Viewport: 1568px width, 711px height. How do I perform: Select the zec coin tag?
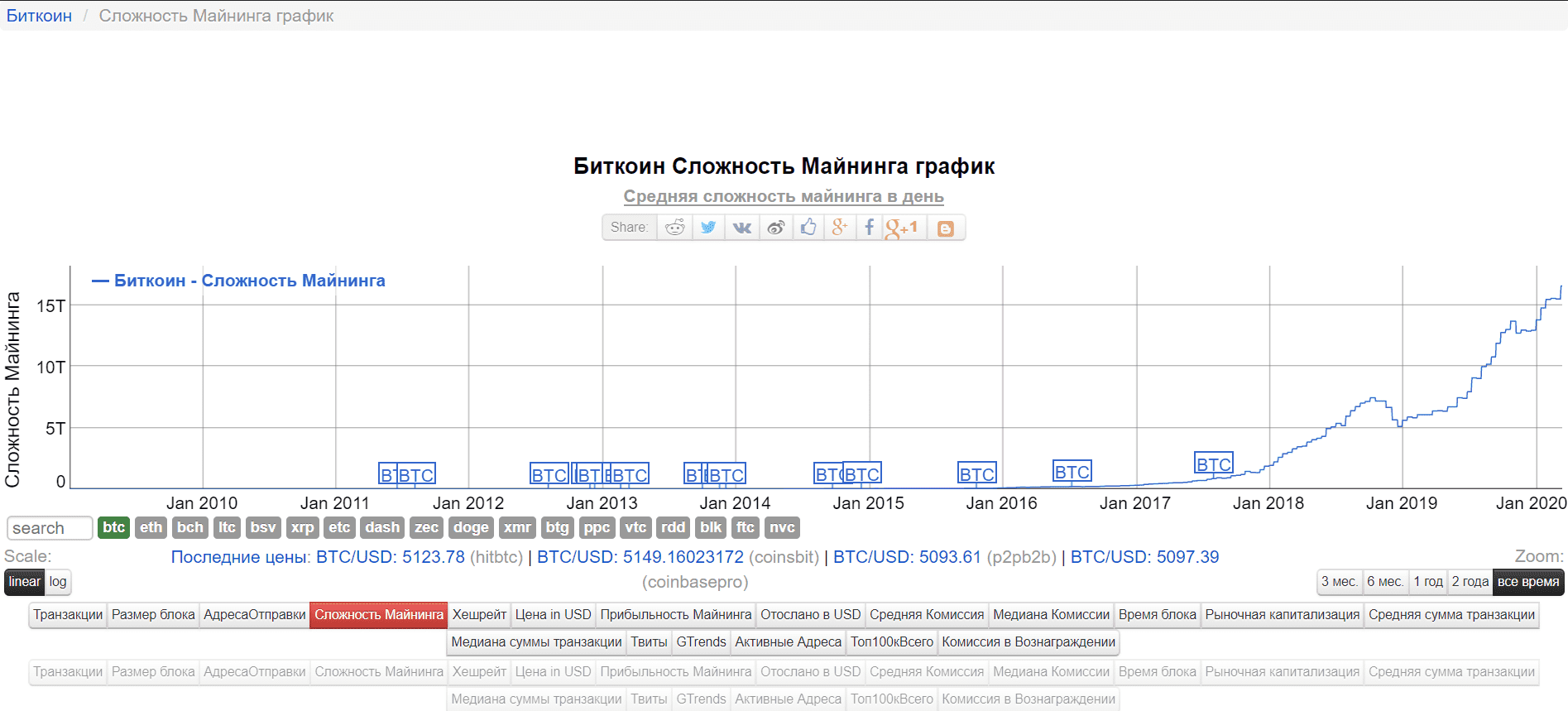tap(426, 527)
